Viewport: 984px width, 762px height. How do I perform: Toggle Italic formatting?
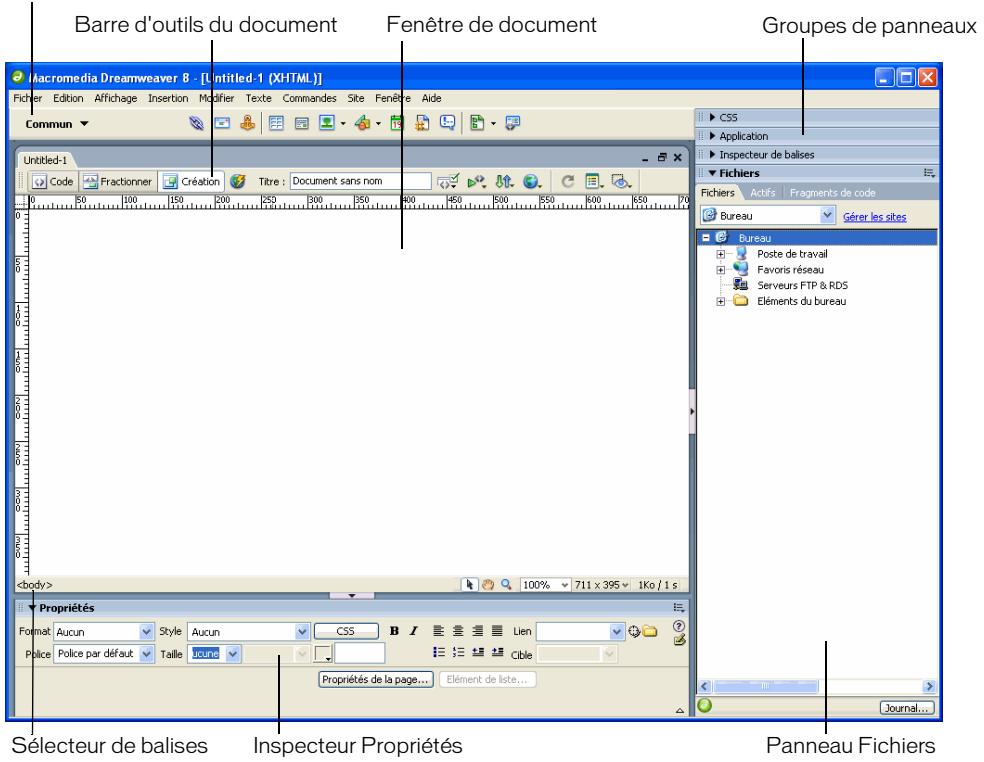pos(414,631)
